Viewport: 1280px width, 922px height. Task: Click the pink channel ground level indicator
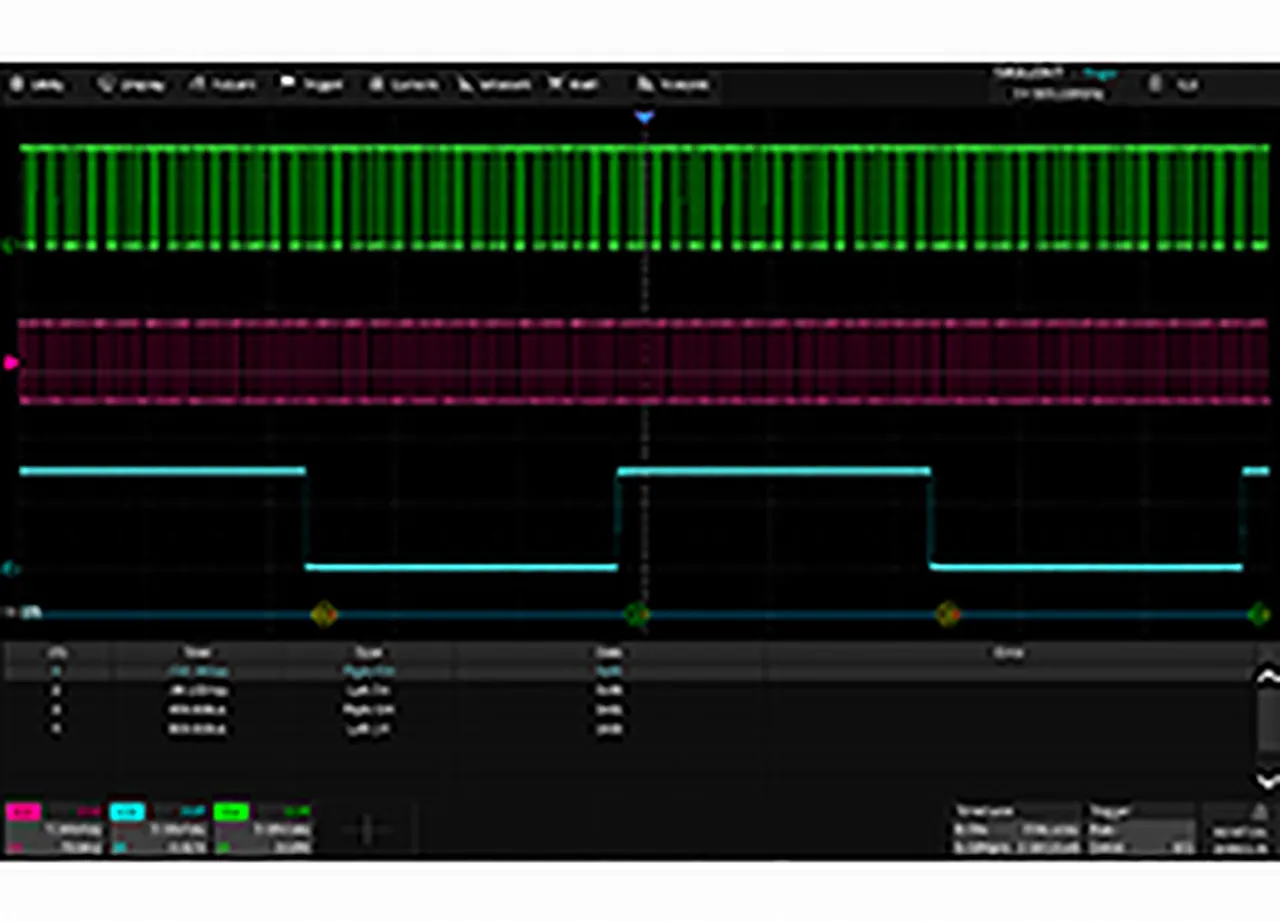coord(11,363)
